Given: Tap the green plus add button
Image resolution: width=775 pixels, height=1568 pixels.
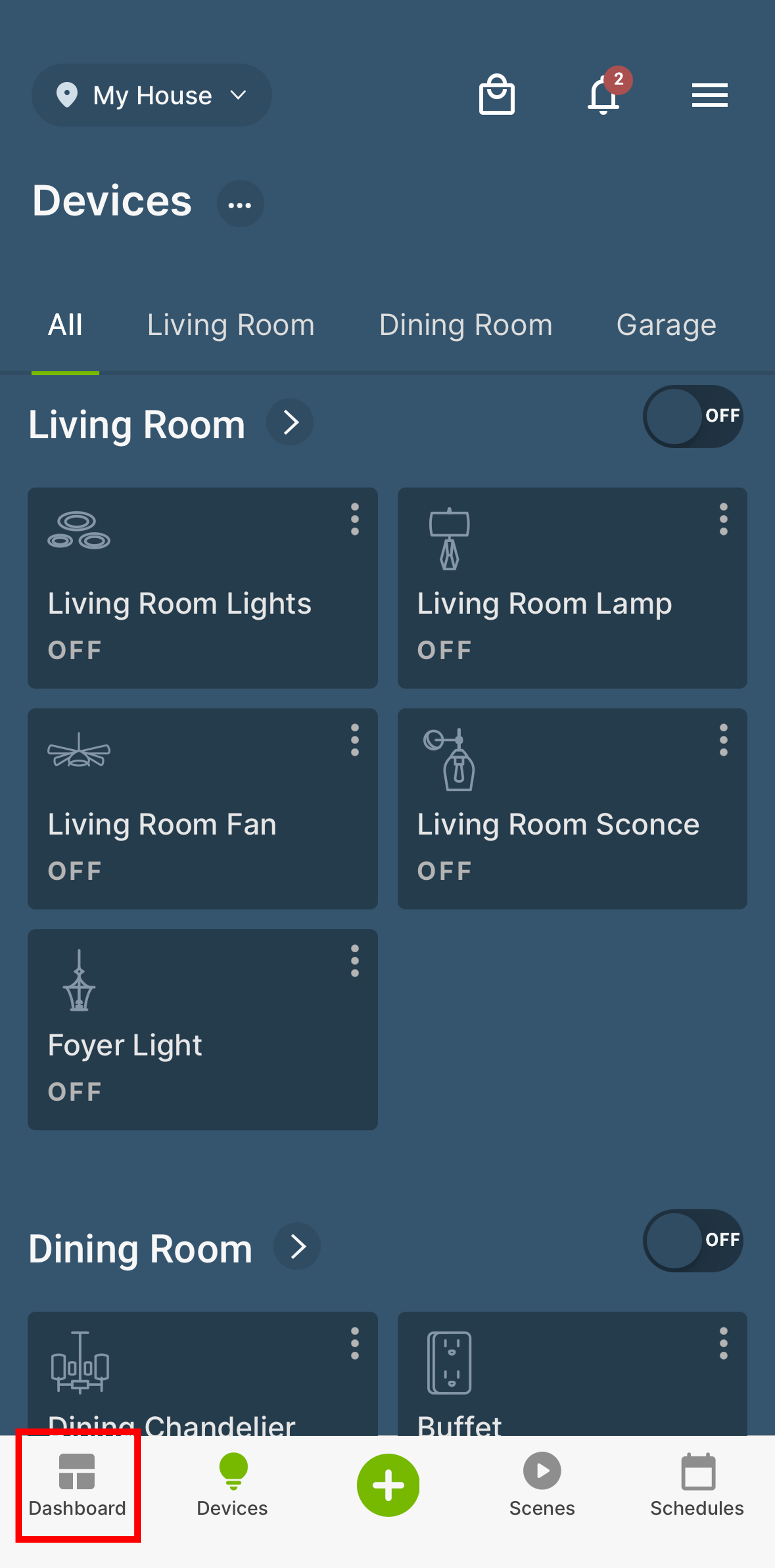Looking at the screenshot, I should (x=388, y=1484).
